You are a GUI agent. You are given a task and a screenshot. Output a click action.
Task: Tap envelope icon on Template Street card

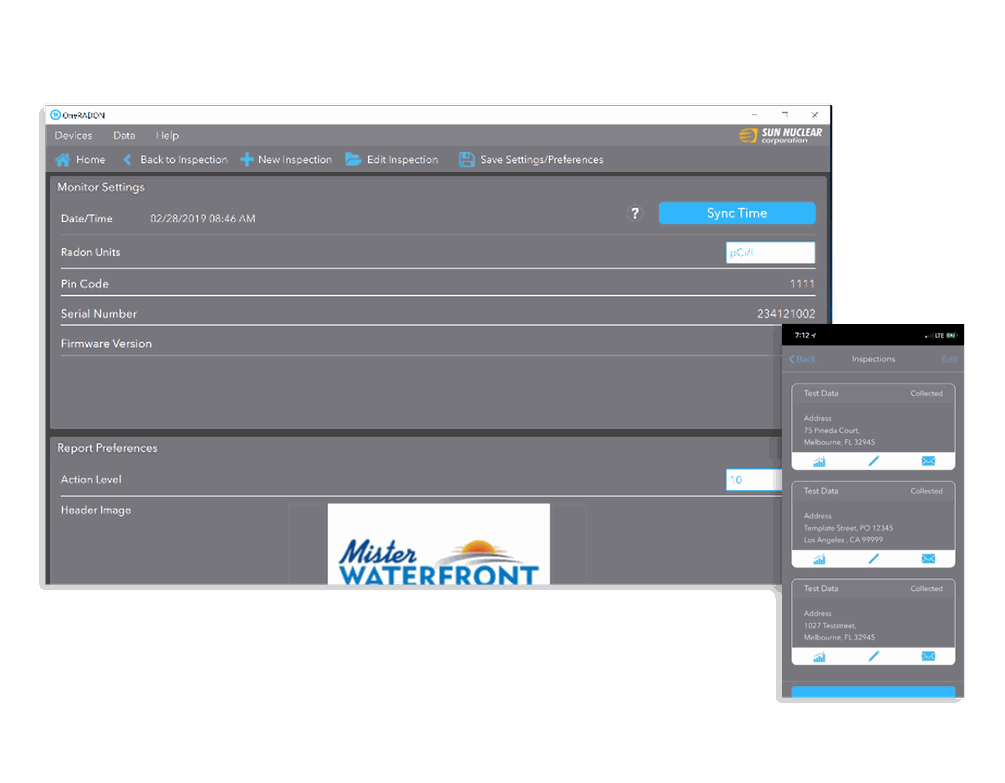click(x=928, y=559)
